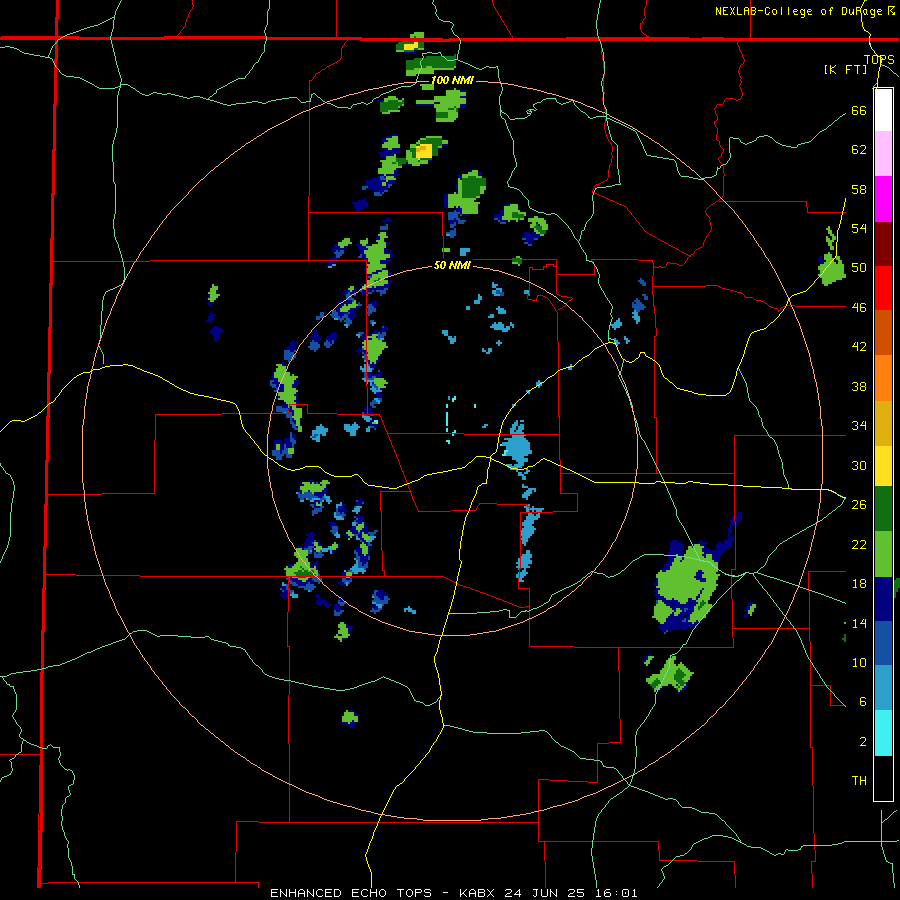Click the white 66+ K FT legend swatch

click(883, 110)
